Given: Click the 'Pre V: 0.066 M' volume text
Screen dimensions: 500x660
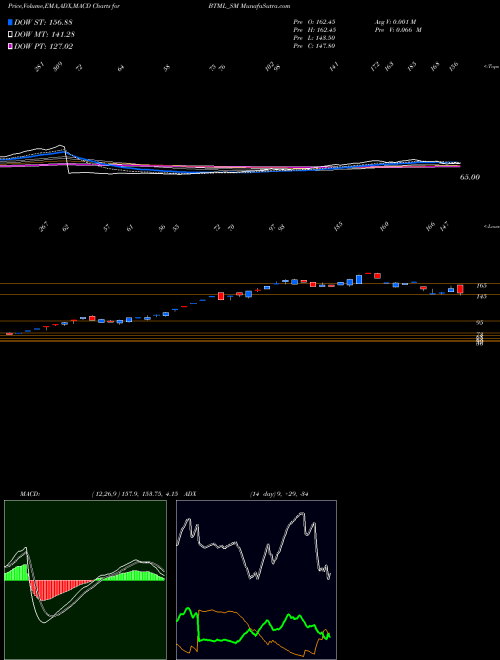Looking at the screenshot, I should tap(400, 30).
